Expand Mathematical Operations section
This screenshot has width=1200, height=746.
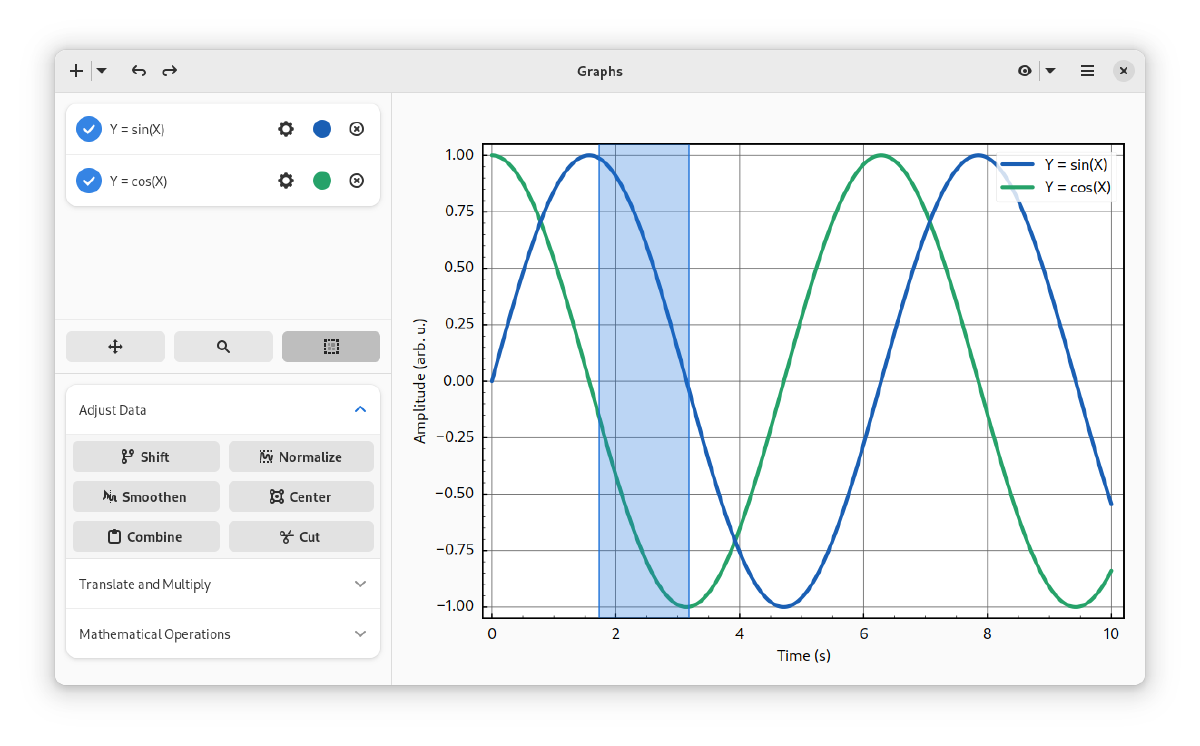click(x=361, y=634)
